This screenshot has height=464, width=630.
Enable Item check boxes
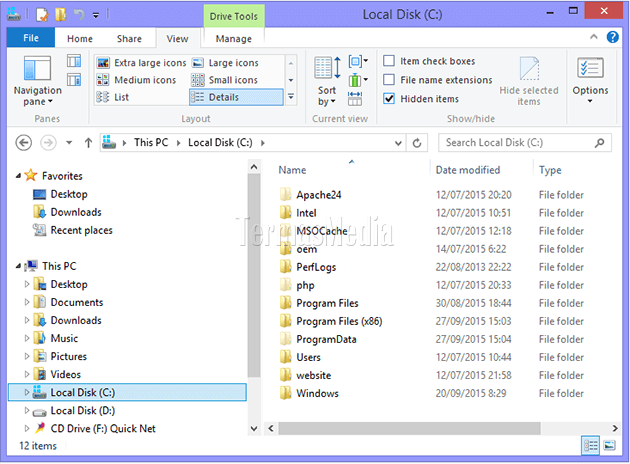pos(389,61)
